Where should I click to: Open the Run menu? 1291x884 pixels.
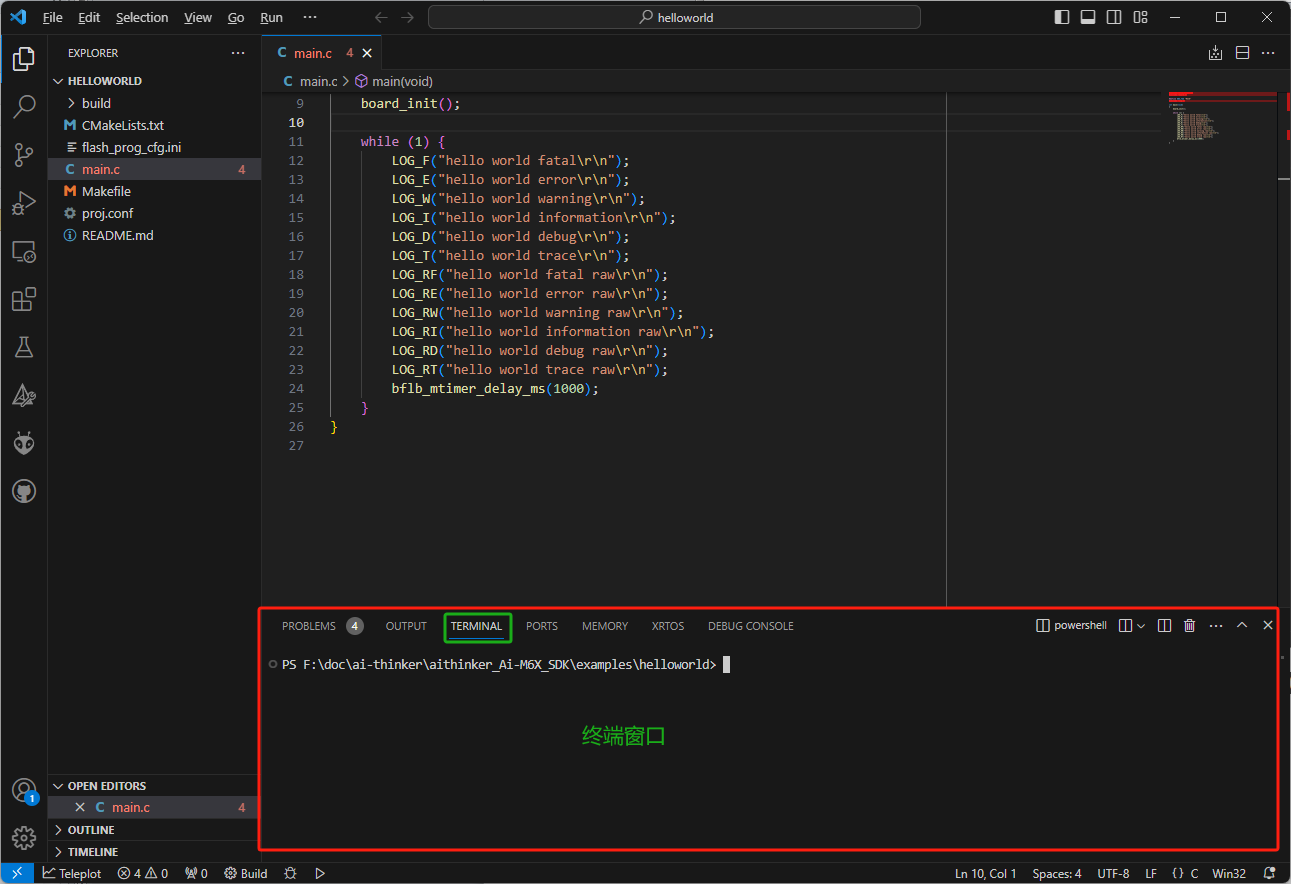click(x=271, y=17)
